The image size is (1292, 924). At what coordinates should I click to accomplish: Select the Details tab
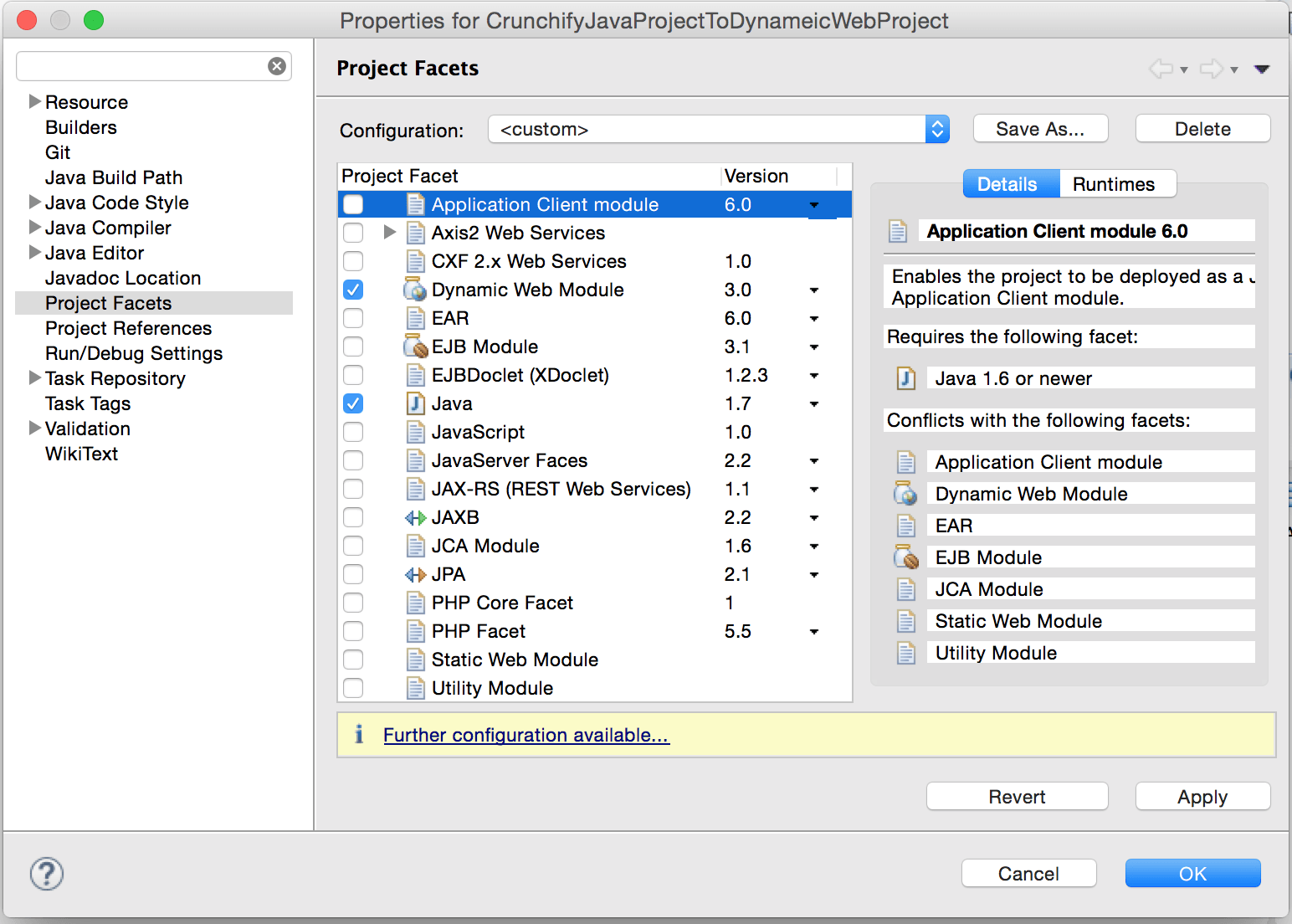pyautogui.click(x=1009, y=183)
